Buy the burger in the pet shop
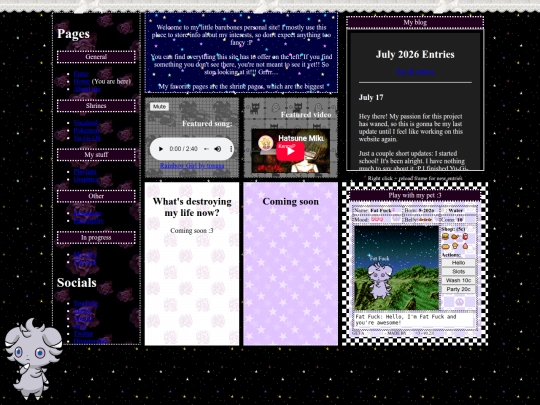Image resolution: width=540 pixels, height=405 pixels. click(x=445, y=237)
